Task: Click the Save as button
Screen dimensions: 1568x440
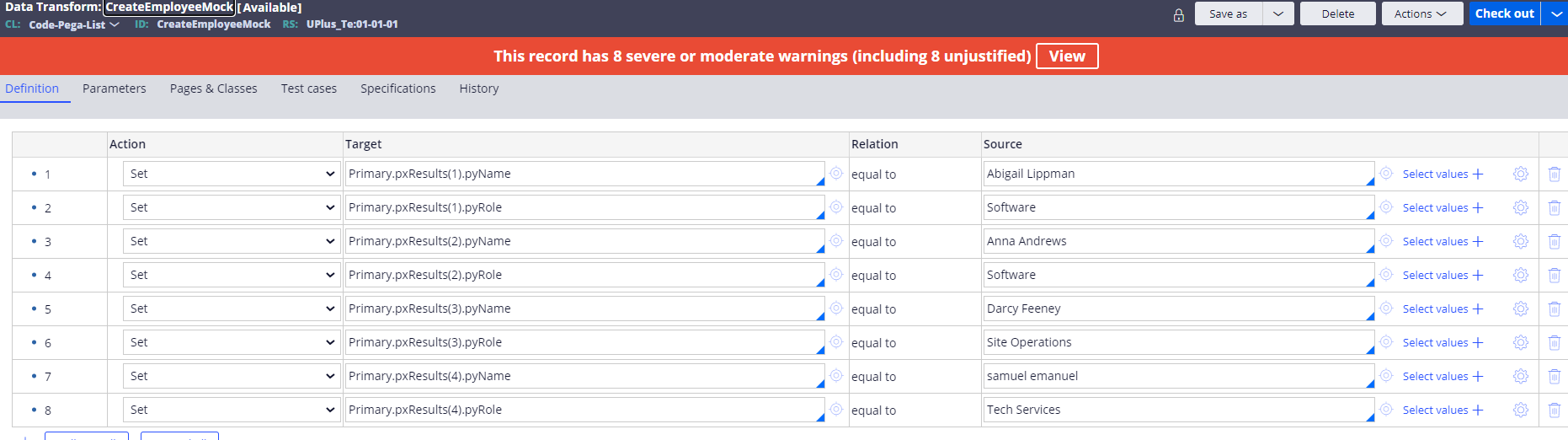Action: (x=1229, y=13)
